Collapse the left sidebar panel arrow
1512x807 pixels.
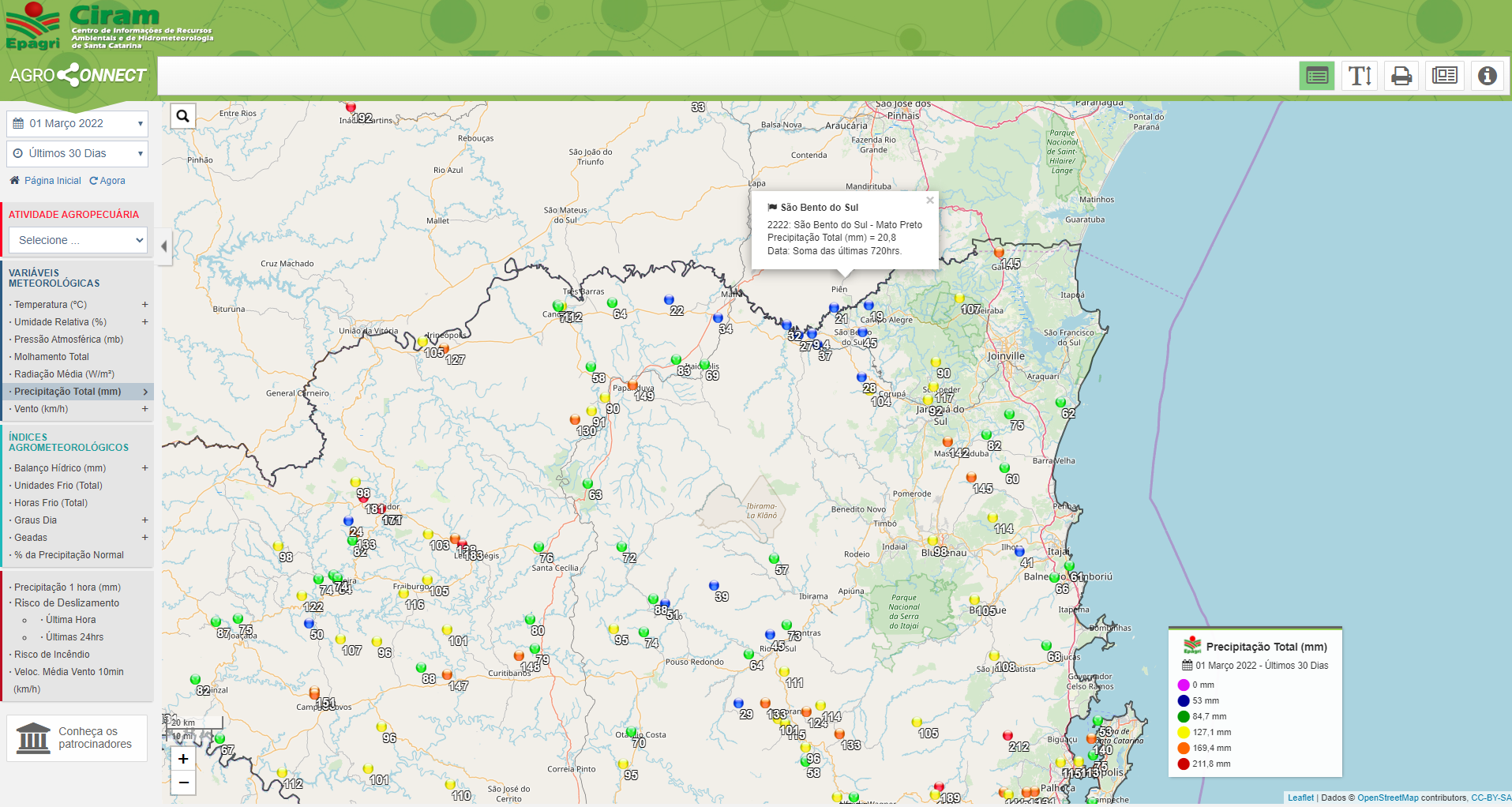(164, 246)
